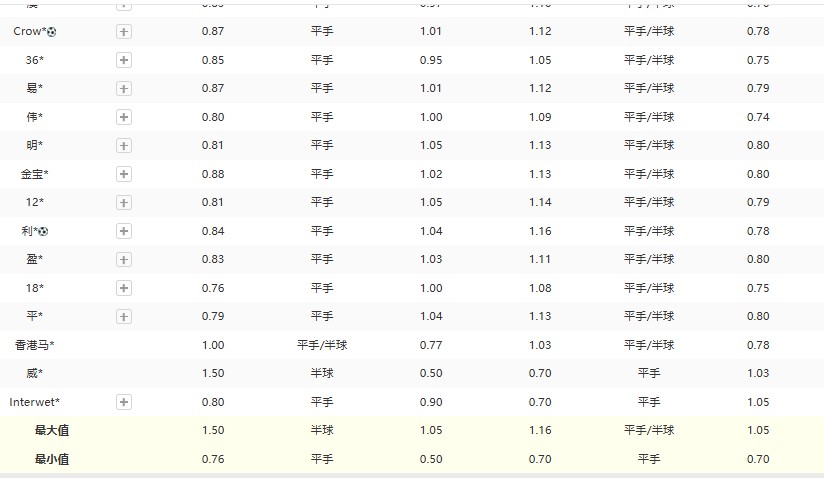Hit the plus icon next to 平*
This screenshot has width=824, height=478.
124,317
